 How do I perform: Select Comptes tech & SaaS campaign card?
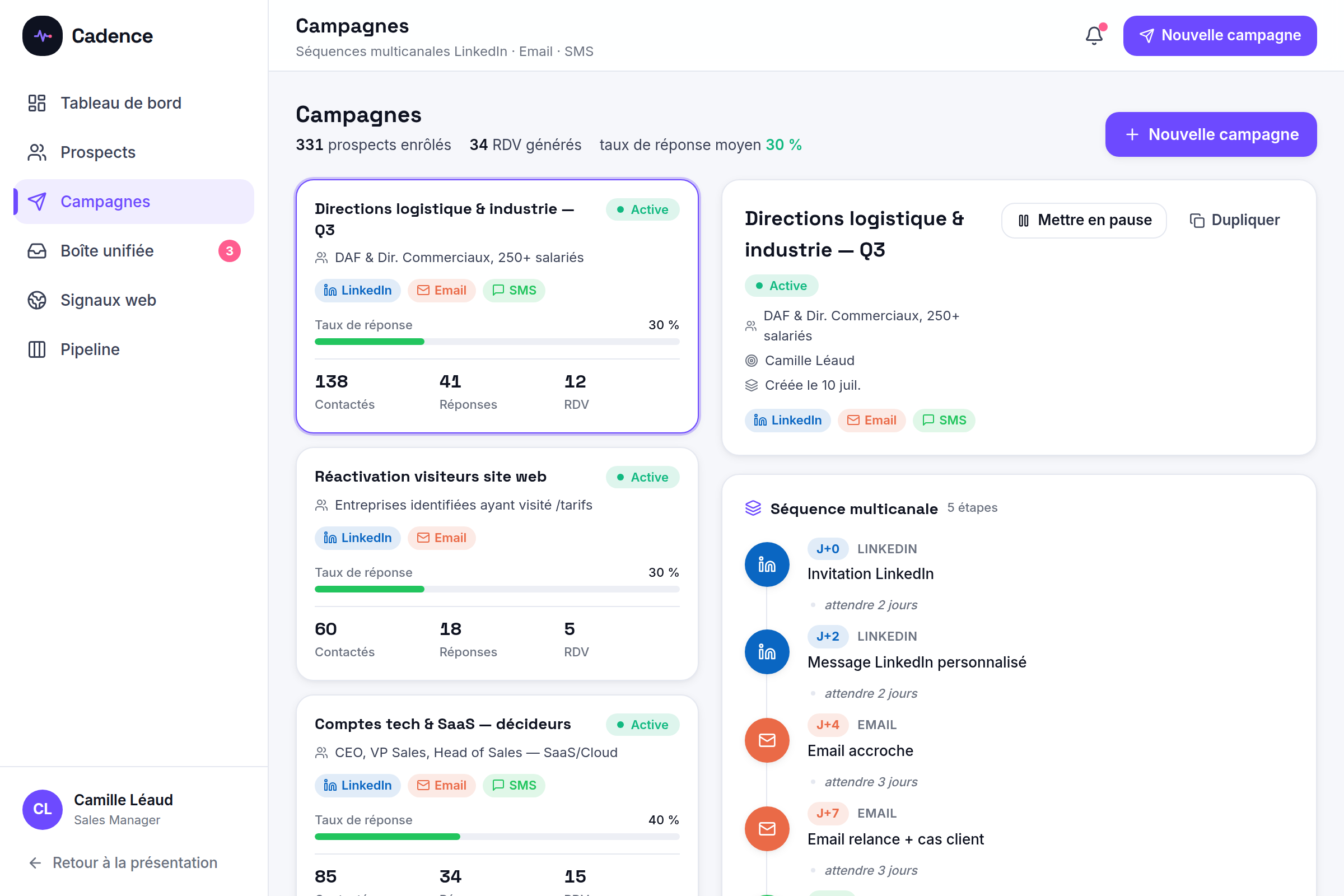click(497, 795)
